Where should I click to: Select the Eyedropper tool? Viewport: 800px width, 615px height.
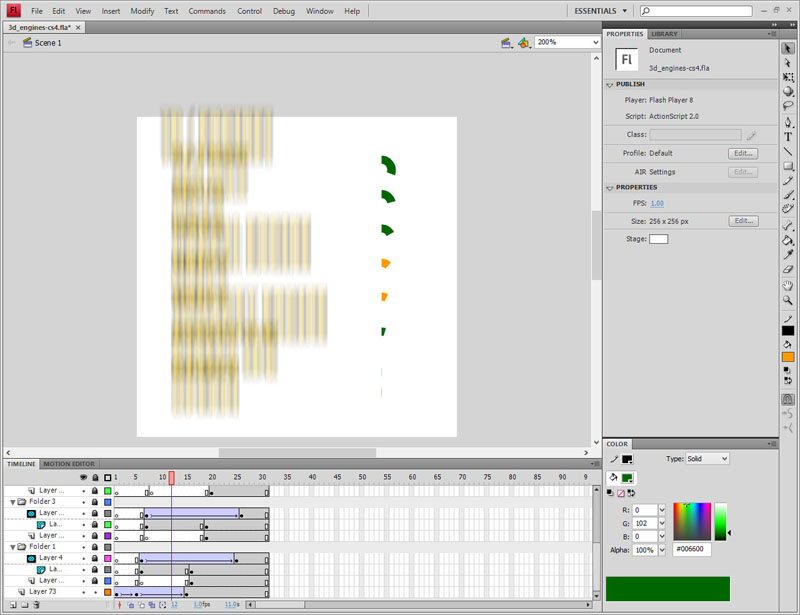pyautogui.click(x=788, y=255)
